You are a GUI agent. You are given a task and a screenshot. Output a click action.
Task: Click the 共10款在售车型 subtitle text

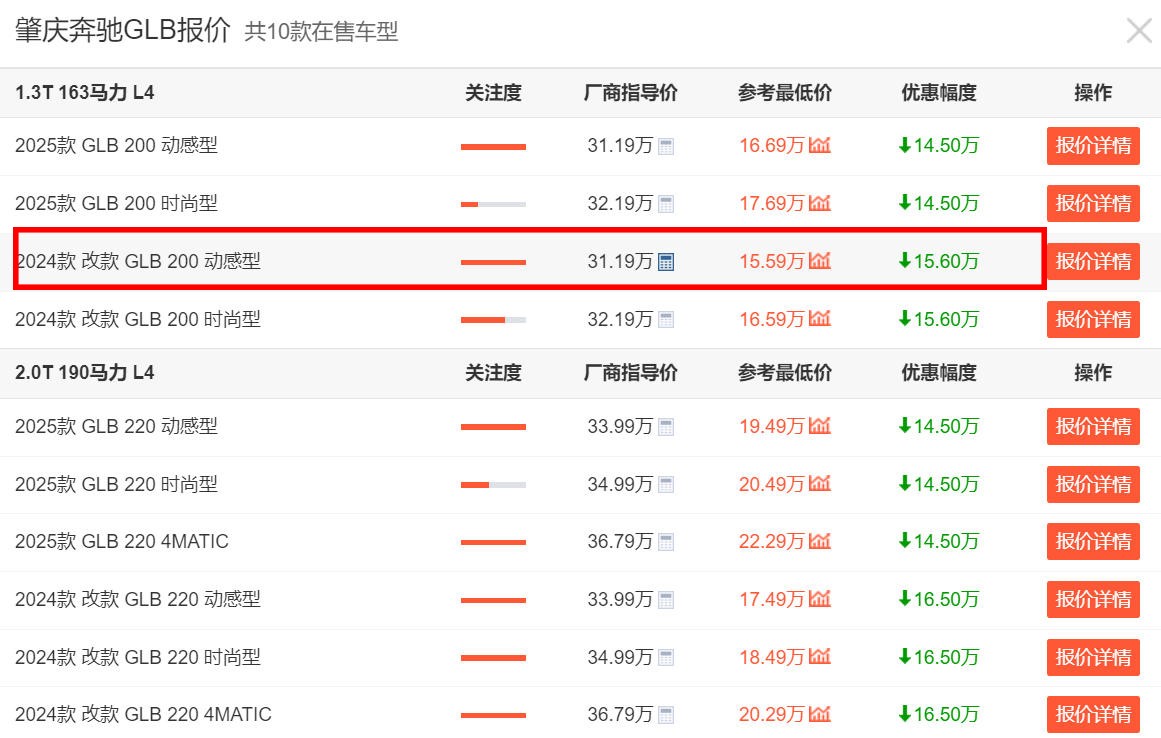[x=321, y=31]
